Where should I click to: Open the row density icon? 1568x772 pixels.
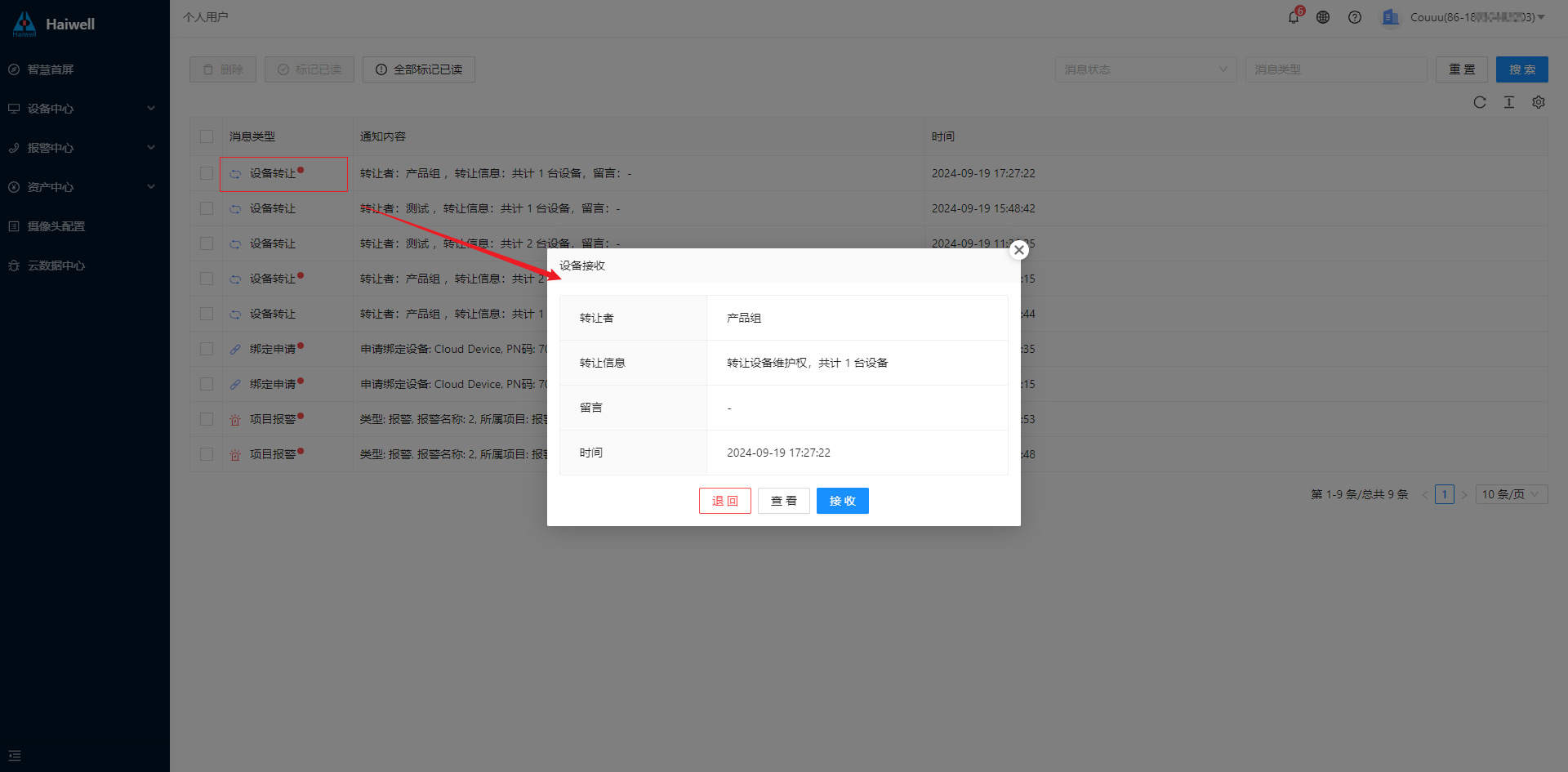[x=1509, y=102]
